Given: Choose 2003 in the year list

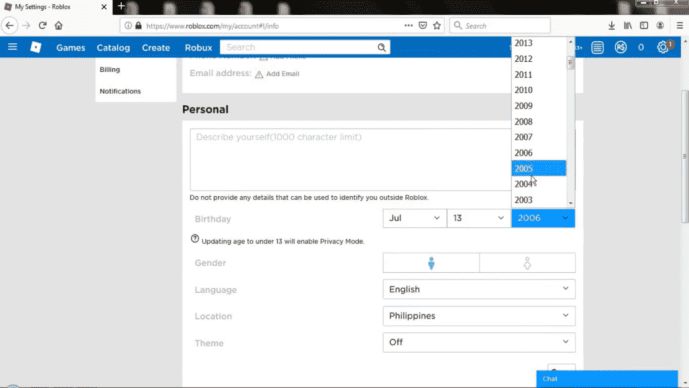Looking at the screenshot, I should pyautogui.click(x=539, y=200).
